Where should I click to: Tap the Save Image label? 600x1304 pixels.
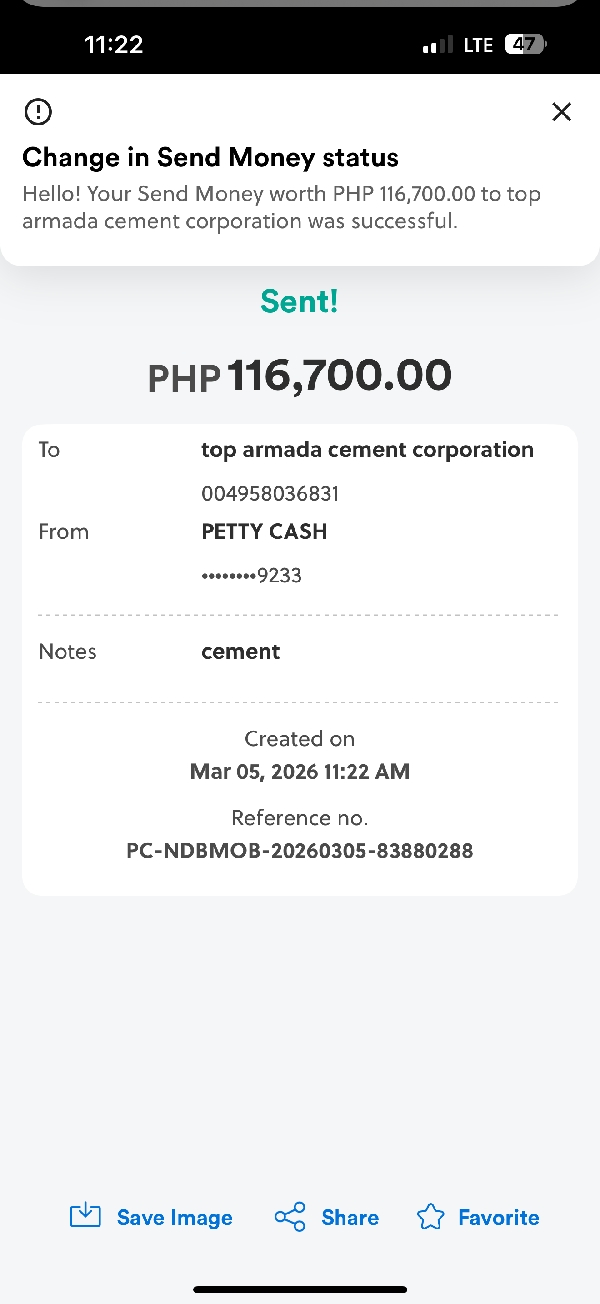(x=174, y=1218)
